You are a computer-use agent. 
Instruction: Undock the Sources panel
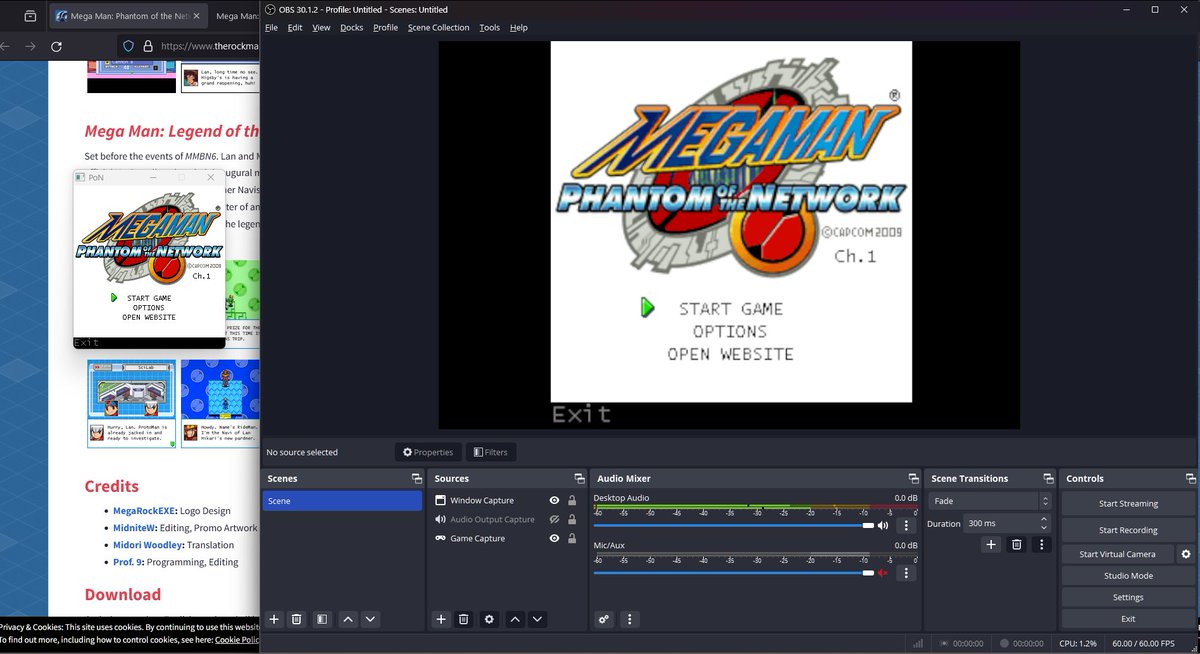pos(579,479)
